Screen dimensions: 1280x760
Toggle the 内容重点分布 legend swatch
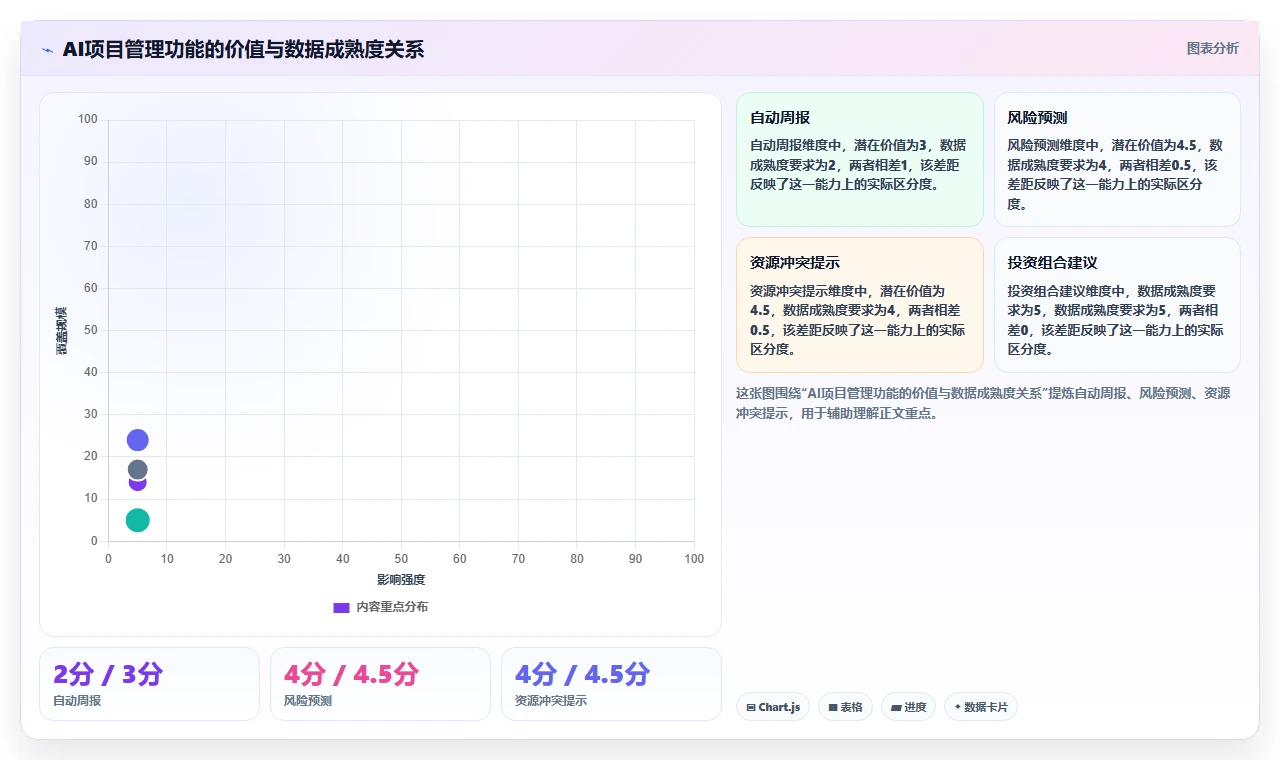click(341, 607)
